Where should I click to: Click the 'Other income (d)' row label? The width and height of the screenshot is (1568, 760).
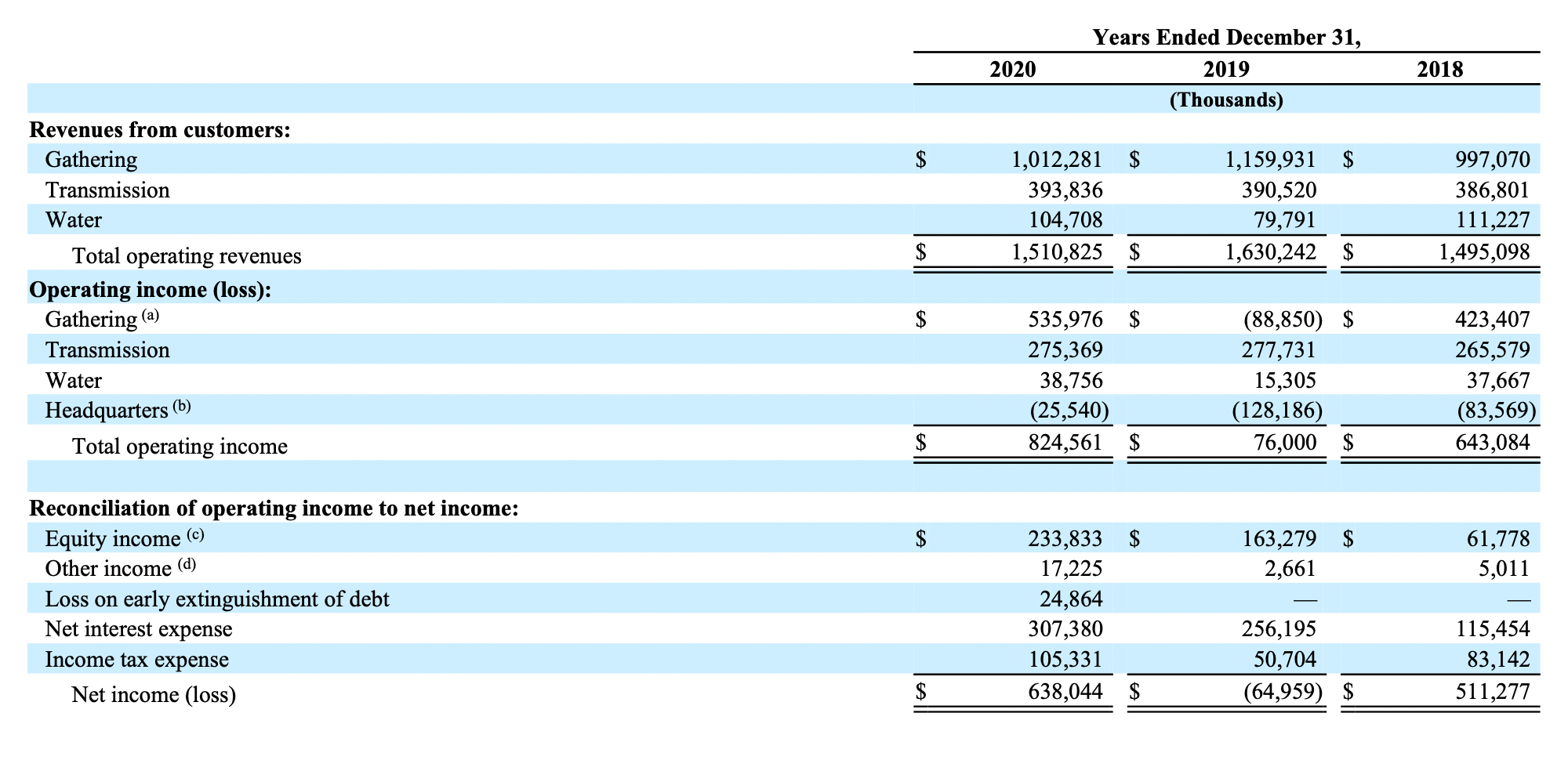pyautogui.click(x=121, y=568)
